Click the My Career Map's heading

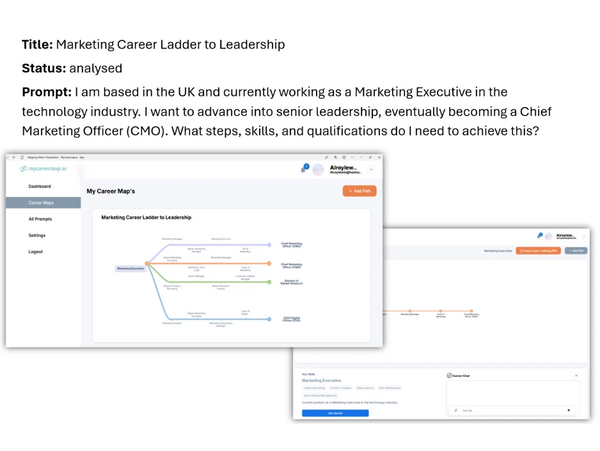[111, 191]
